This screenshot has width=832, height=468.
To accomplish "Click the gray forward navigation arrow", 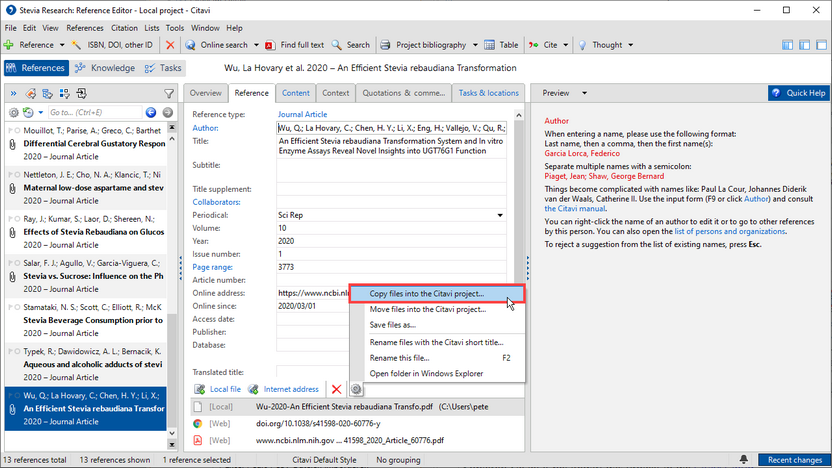I will [x=168, y=112].
